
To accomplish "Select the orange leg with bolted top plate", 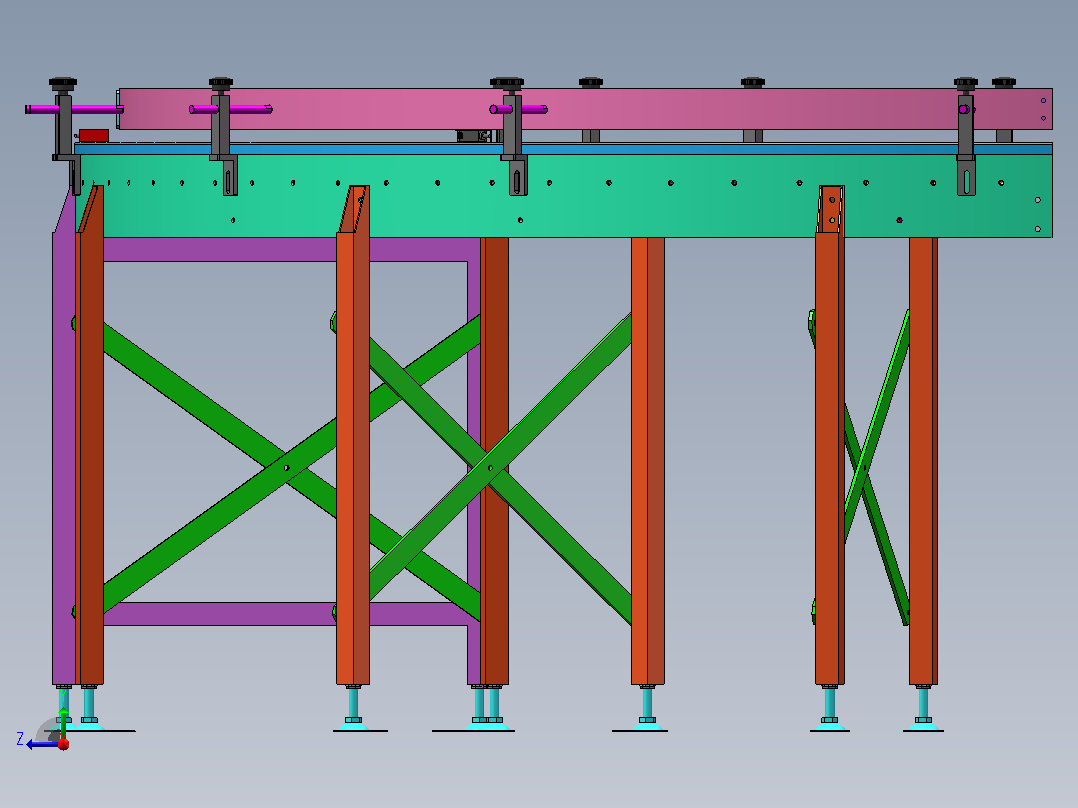I will tap(830, 435).
